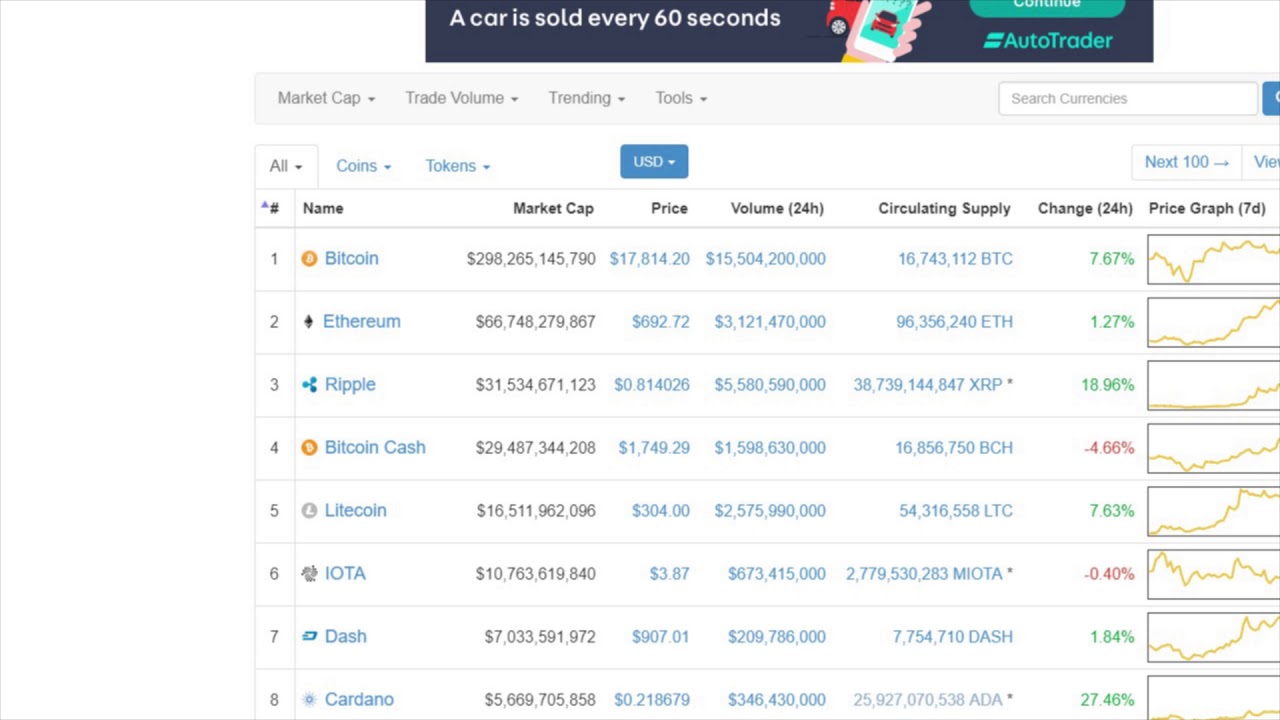This screenshot has width=1280, height=720.
Task: Open the IOTA currency page
Action: [345, 574]
